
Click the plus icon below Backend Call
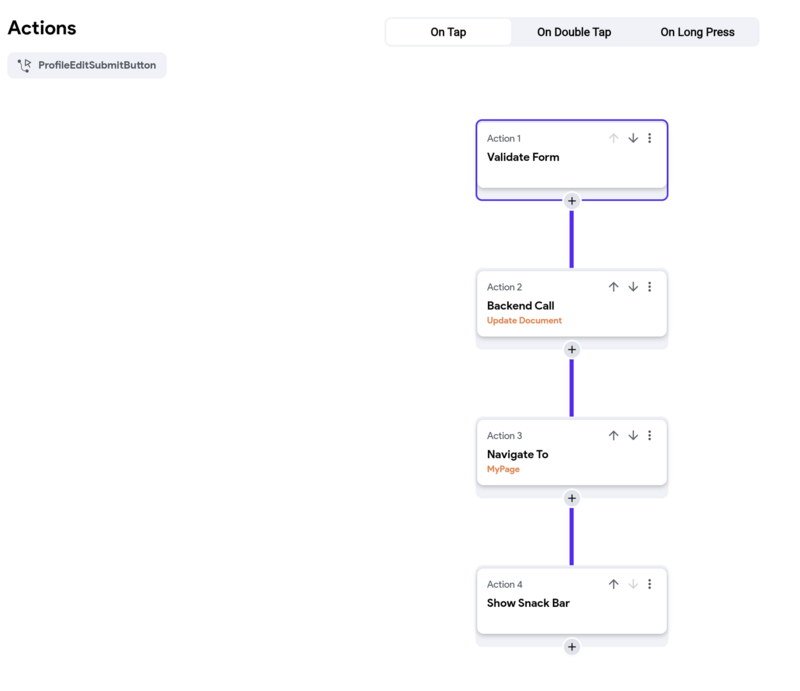point(571,349)
